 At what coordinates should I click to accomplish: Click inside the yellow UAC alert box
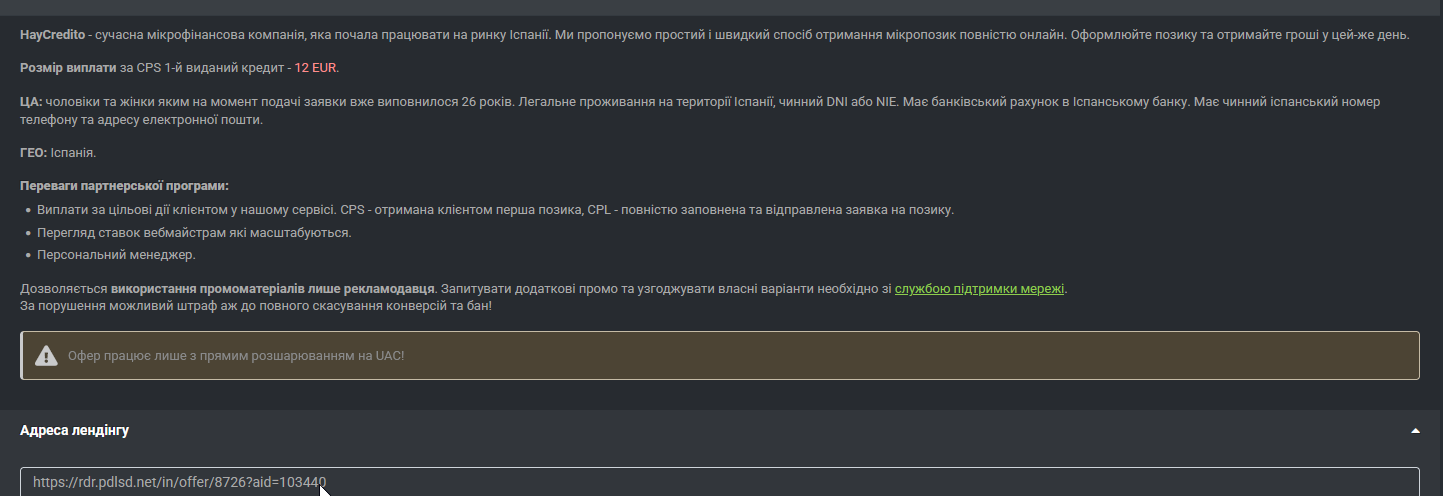(x=900, y=356)
